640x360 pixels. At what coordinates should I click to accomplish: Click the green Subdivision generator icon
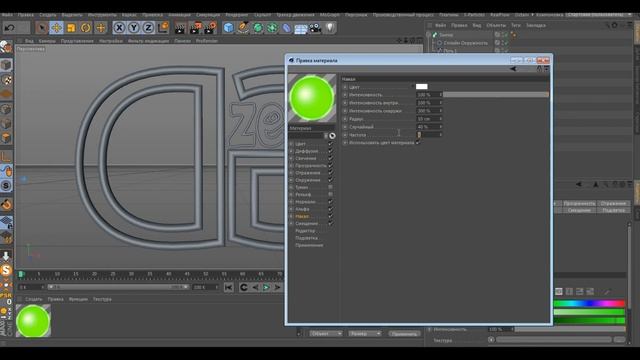tap(258, 28)
